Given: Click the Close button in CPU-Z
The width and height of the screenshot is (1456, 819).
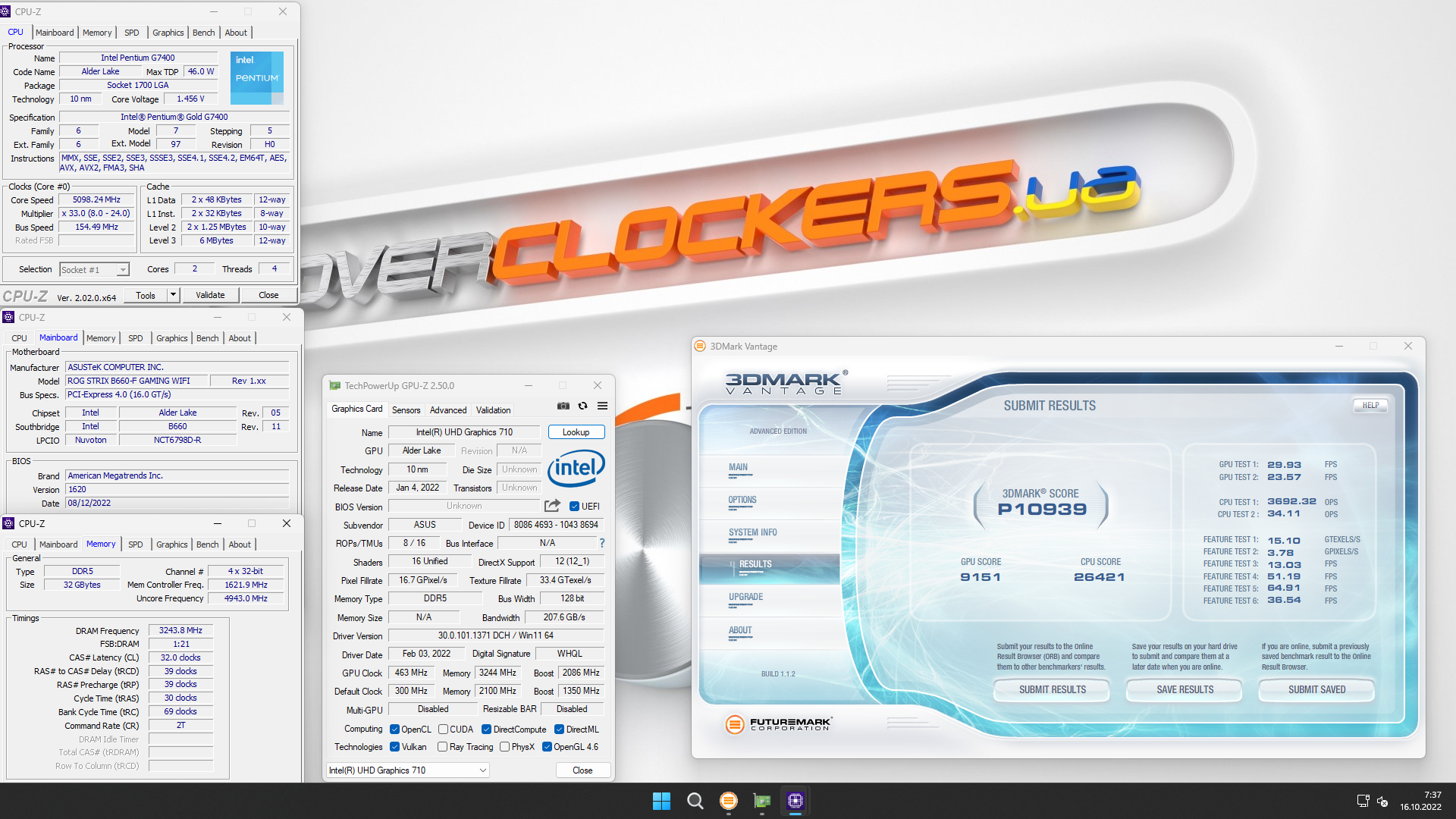Looking at the screenshot, I should (x=268, y=295).
